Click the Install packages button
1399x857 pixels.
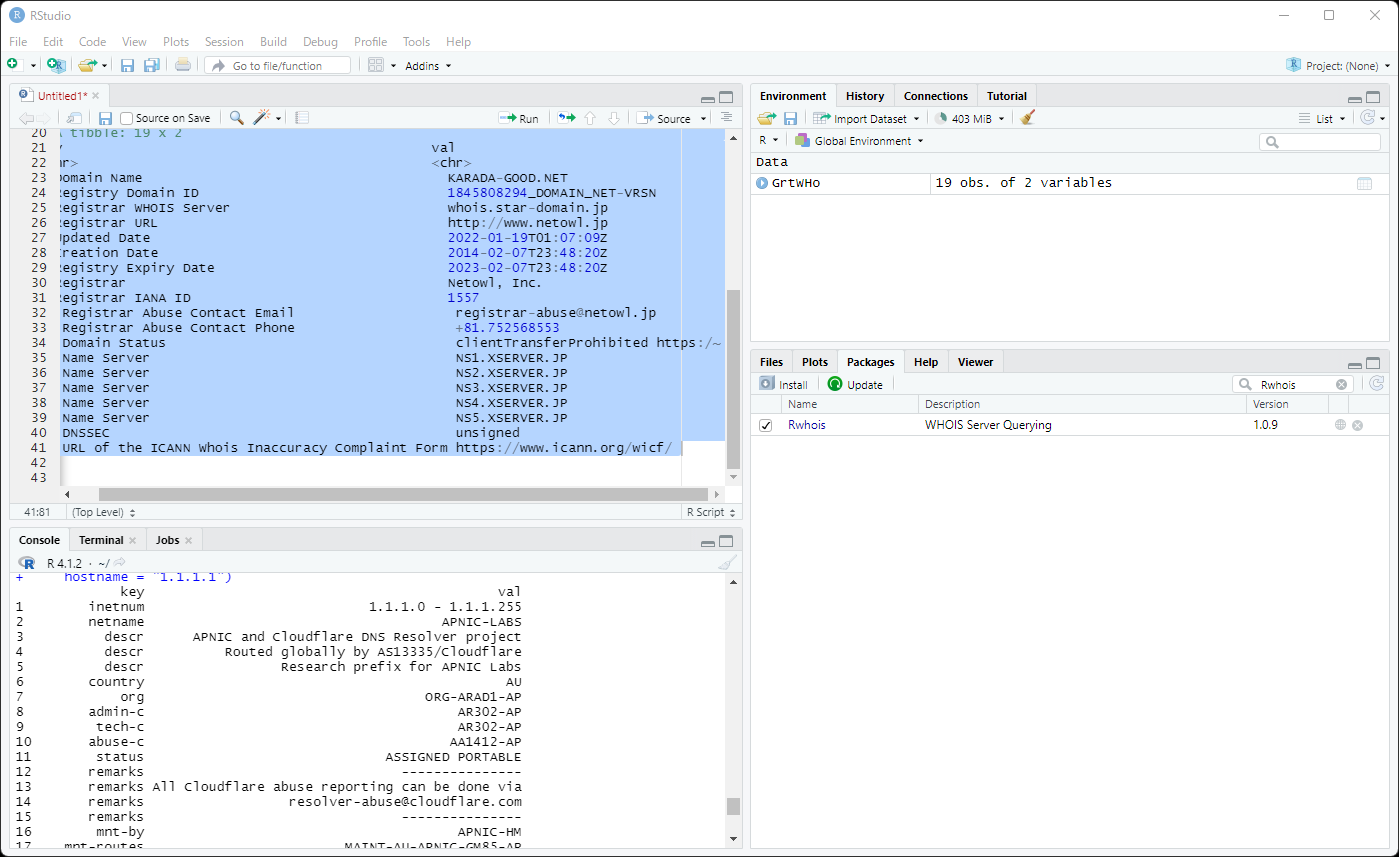click(783, 384)
